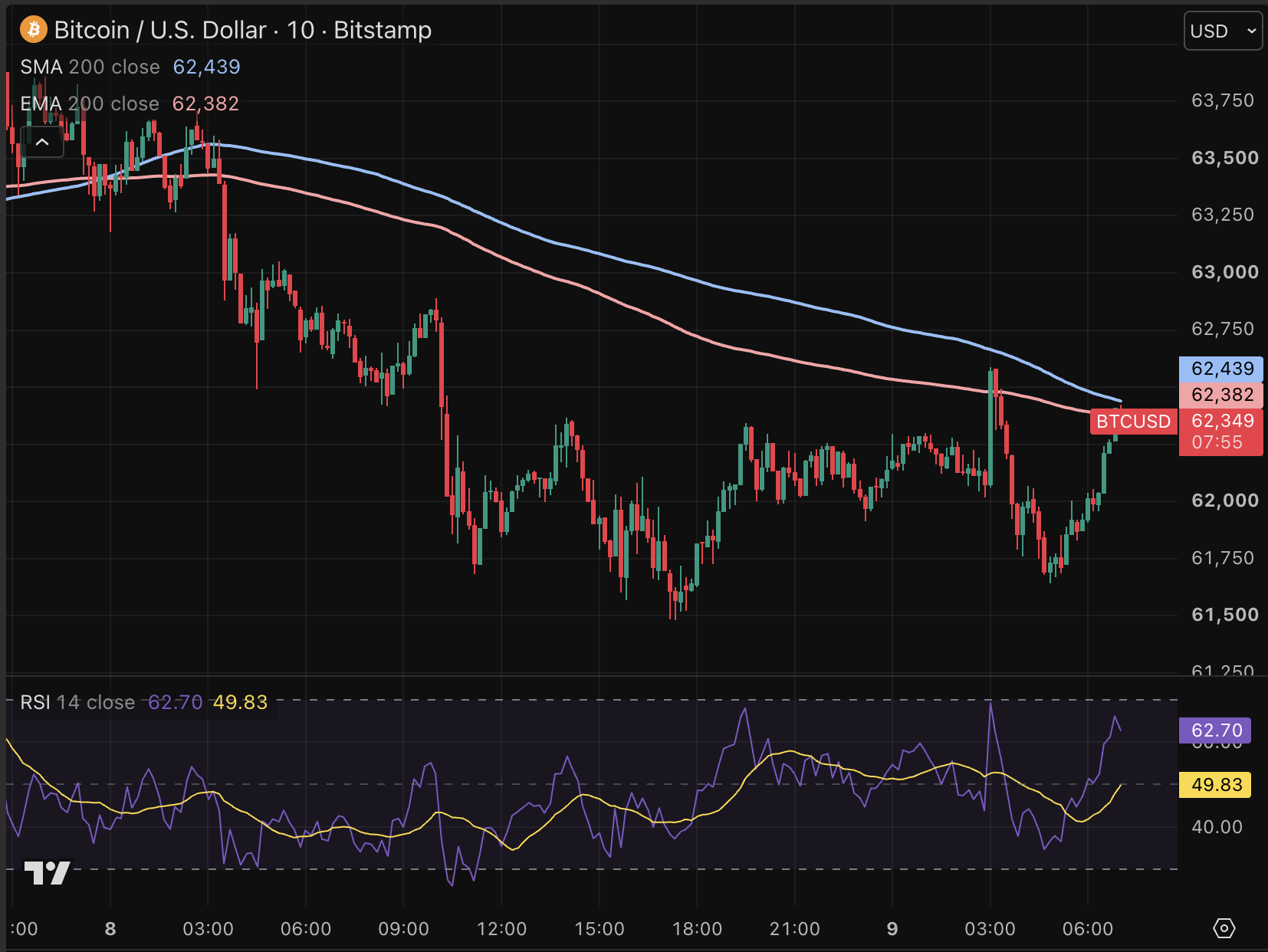Screen dimensions: 1268x952
Task: Click the TradingView logo in RSI pane
Action: coord(47,873)
